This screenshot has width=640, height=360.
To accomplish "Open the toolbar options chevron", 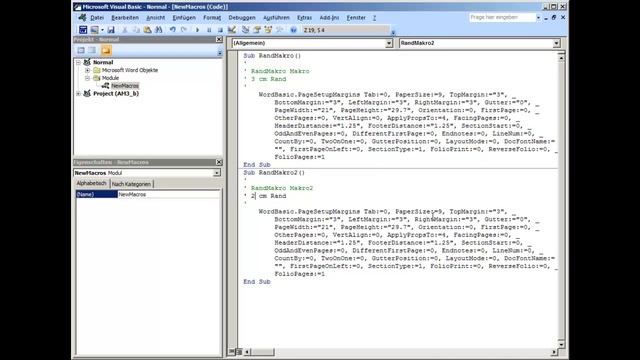I will (x=393, y=32).
